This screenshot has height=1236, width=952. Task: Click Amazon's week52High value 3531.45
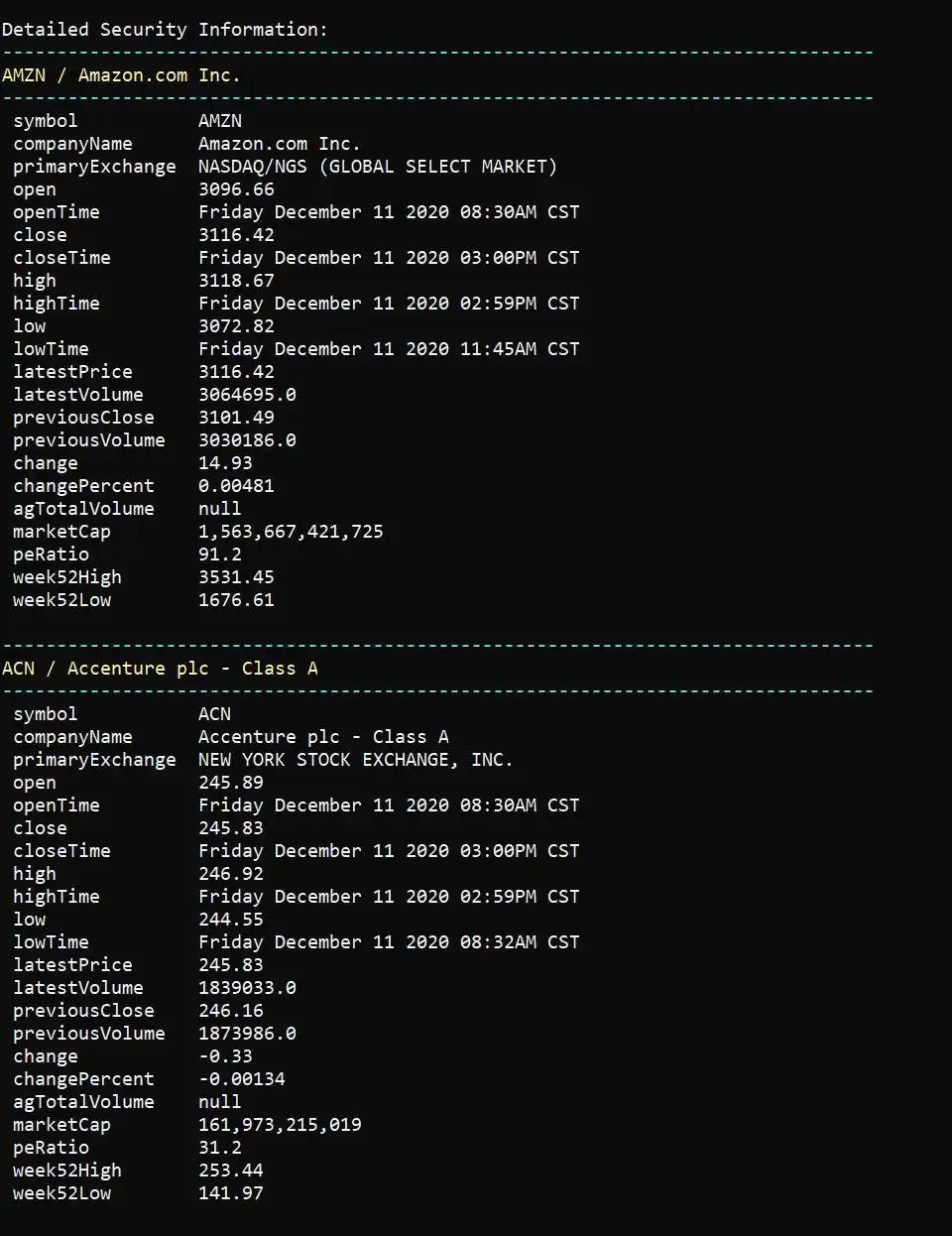click(x=236, y=577)
